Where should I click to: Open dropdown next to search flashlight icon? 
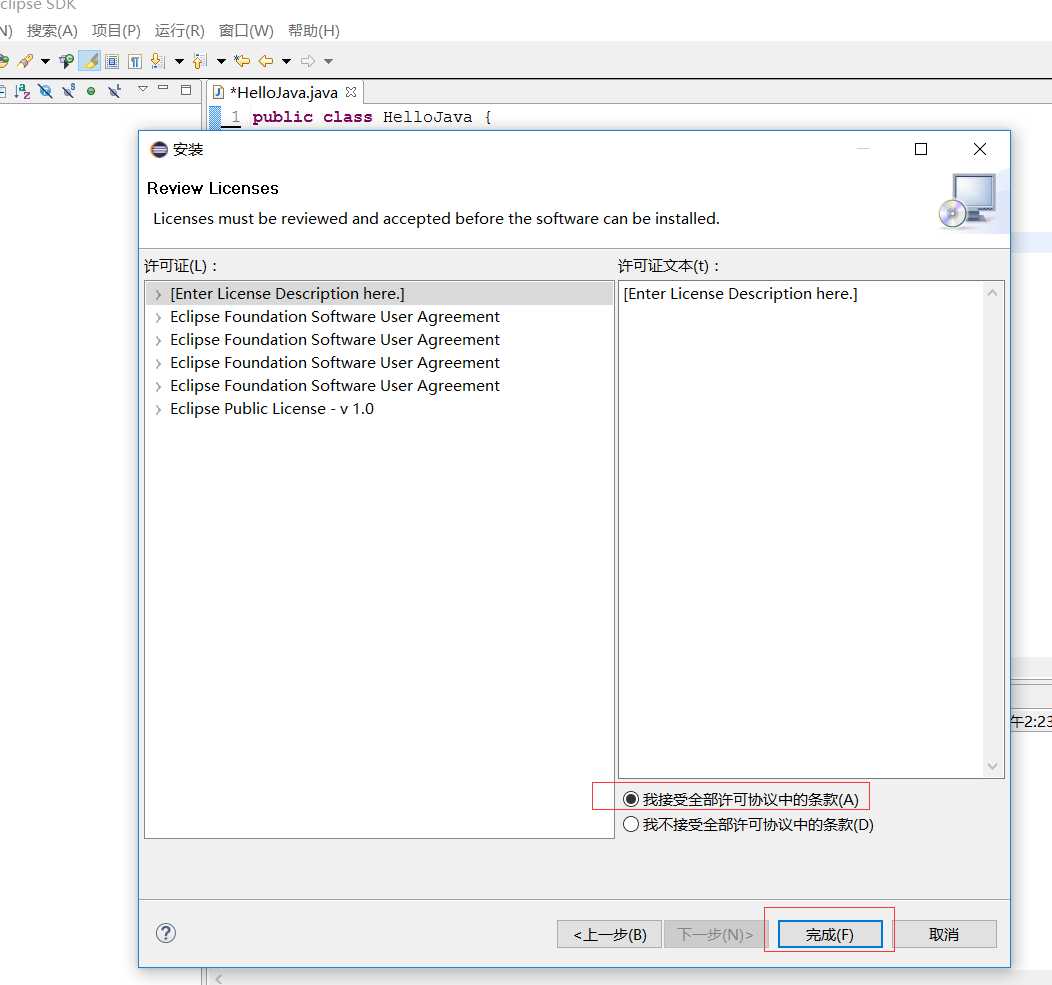coord(45,62)
